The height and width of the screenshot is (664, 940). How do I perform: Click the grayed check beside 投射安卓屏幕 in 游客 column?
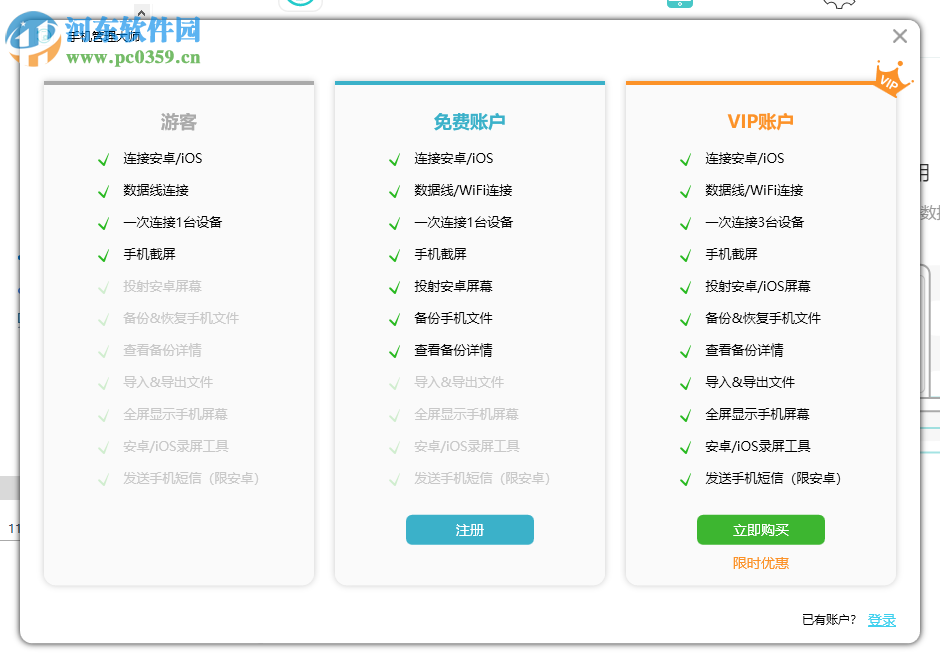103,286
